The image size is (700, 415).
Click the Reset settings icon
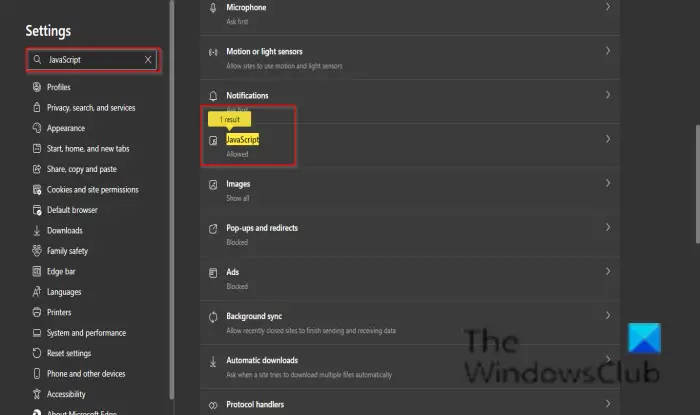click(x=37, y=353)
